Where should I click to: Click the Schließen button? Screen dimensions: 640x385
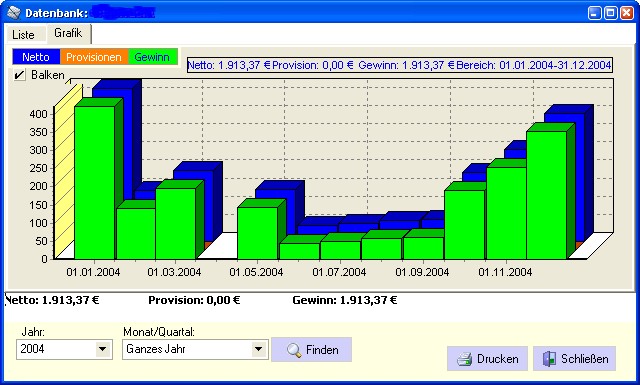point(574,359)
